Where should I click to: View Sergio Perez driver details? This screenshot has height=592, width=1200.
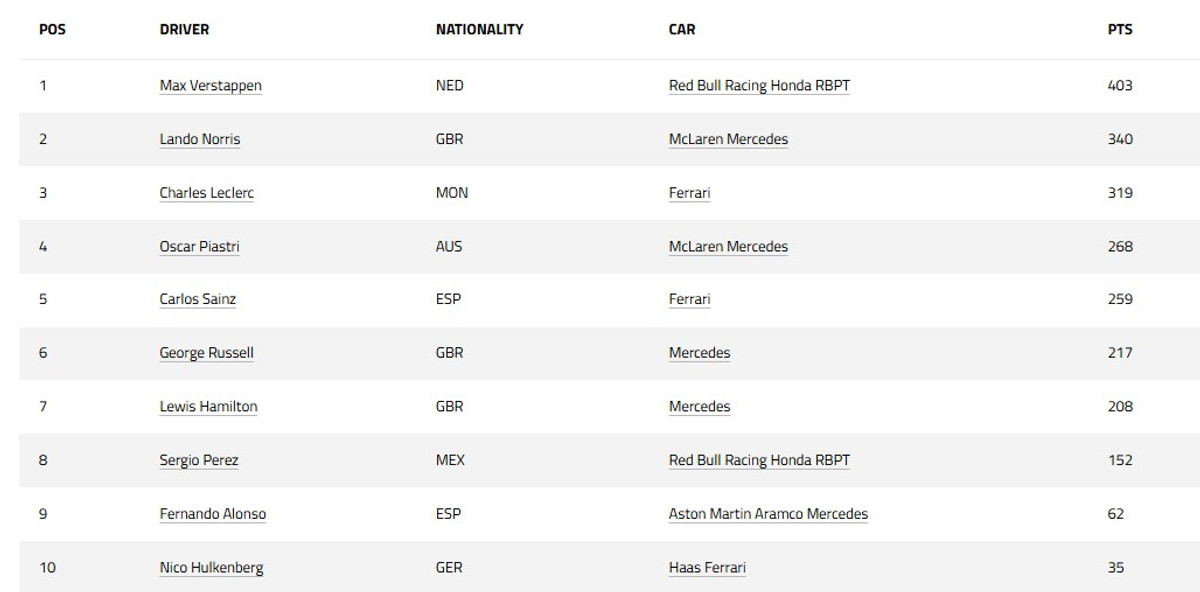click(x=198, y=460)
